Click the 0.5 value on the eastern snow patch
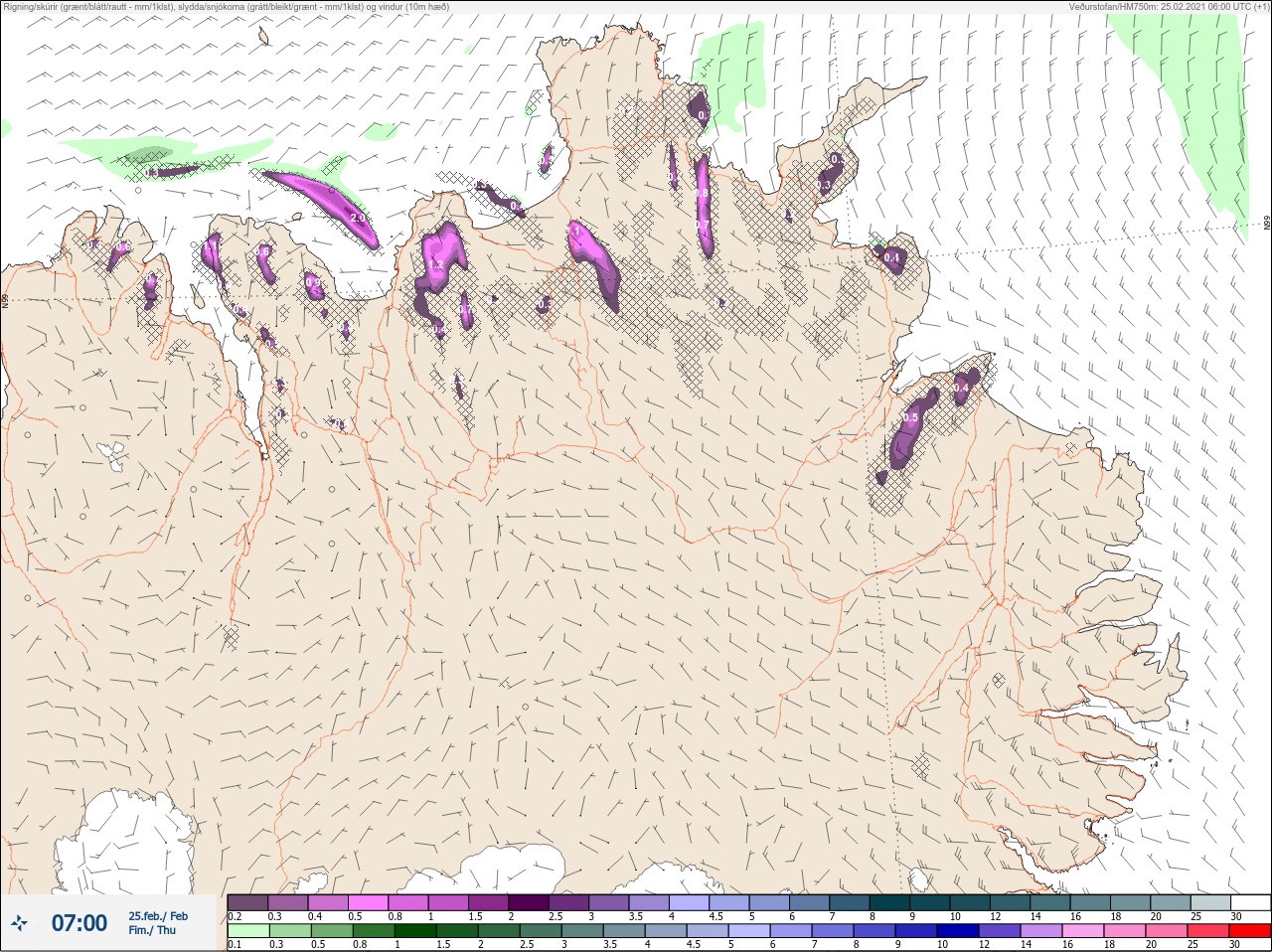The height and width of the screenshot is (952, 1272). tap(911, 418)
